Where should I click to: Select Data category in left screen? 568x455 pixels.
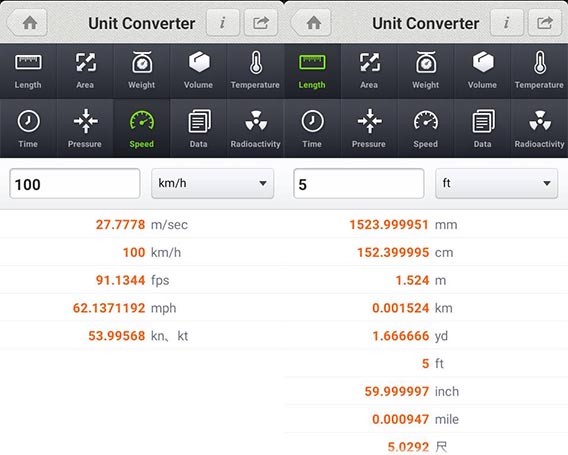click(x=199, y=128)
